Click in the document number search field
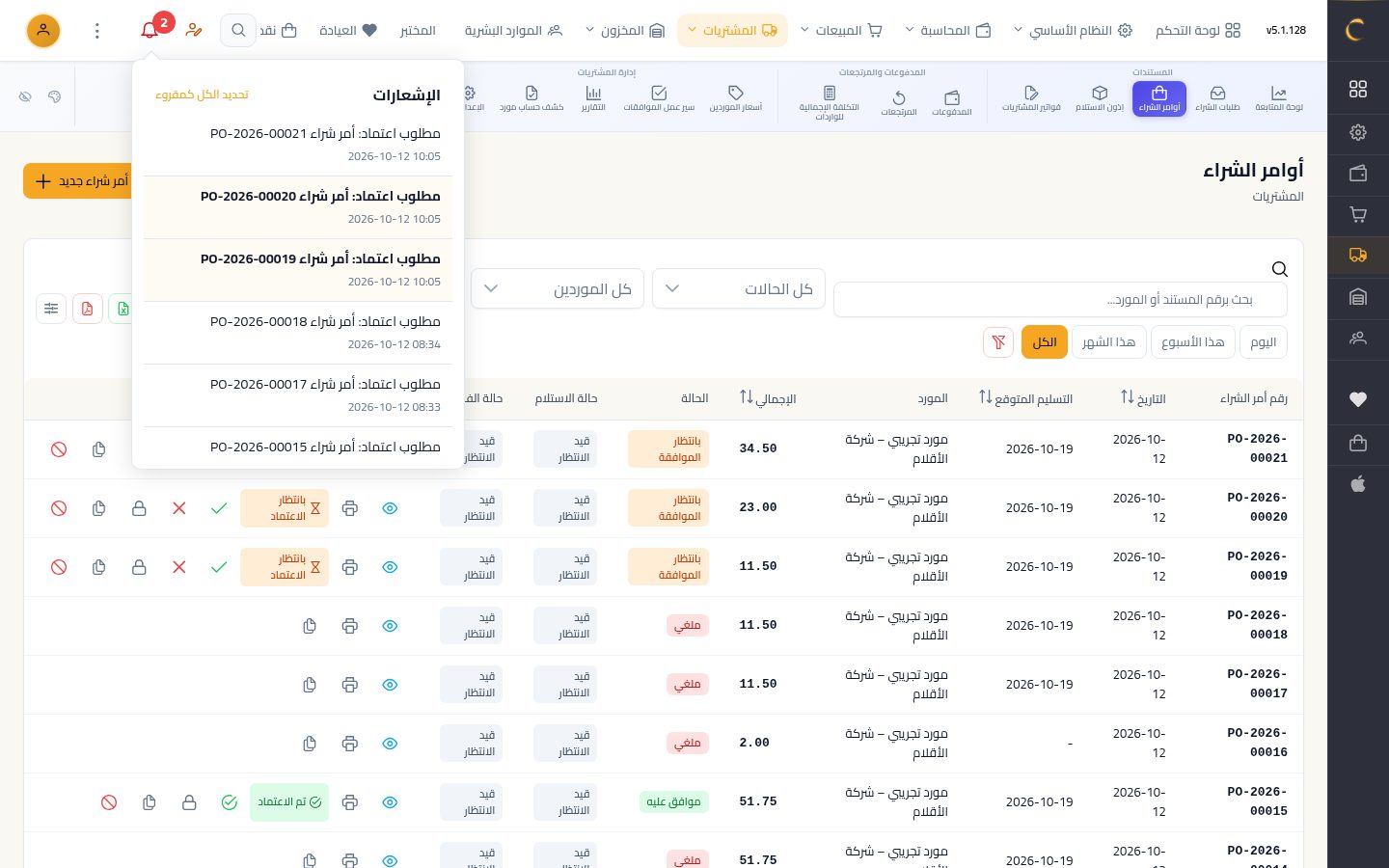The width and height of the screenshot is (1389, 868). pyautogui.click(x=1060, y=300)
